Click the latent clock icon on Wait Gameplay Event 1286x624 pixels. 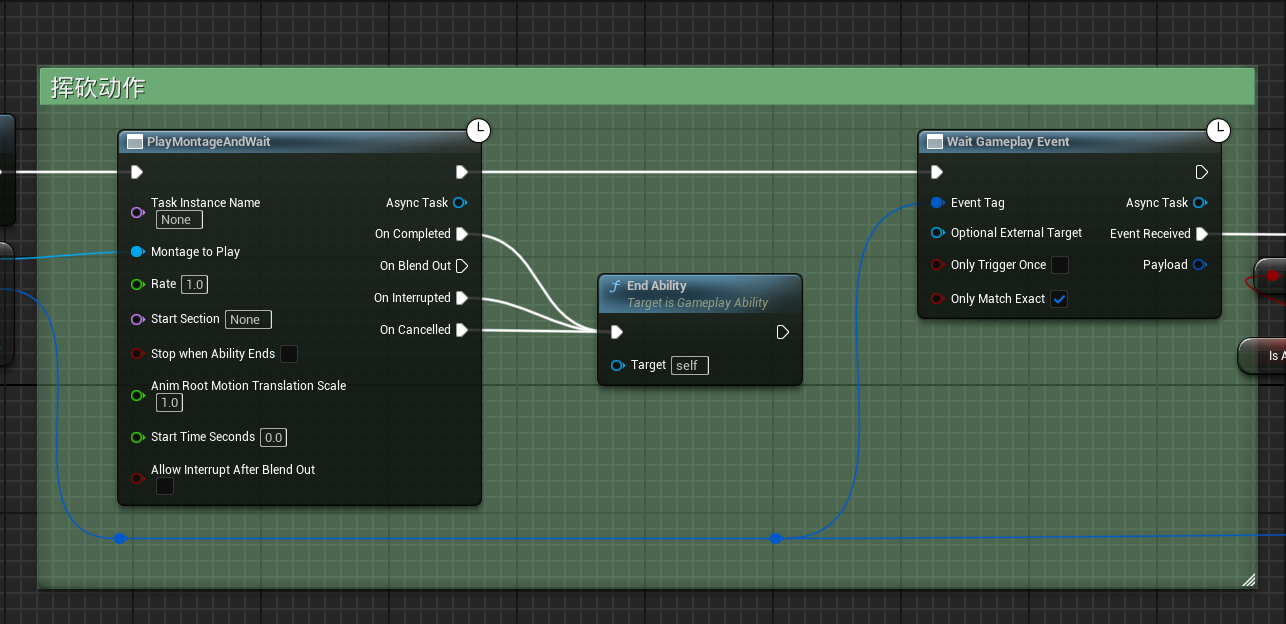point(1219,130)
